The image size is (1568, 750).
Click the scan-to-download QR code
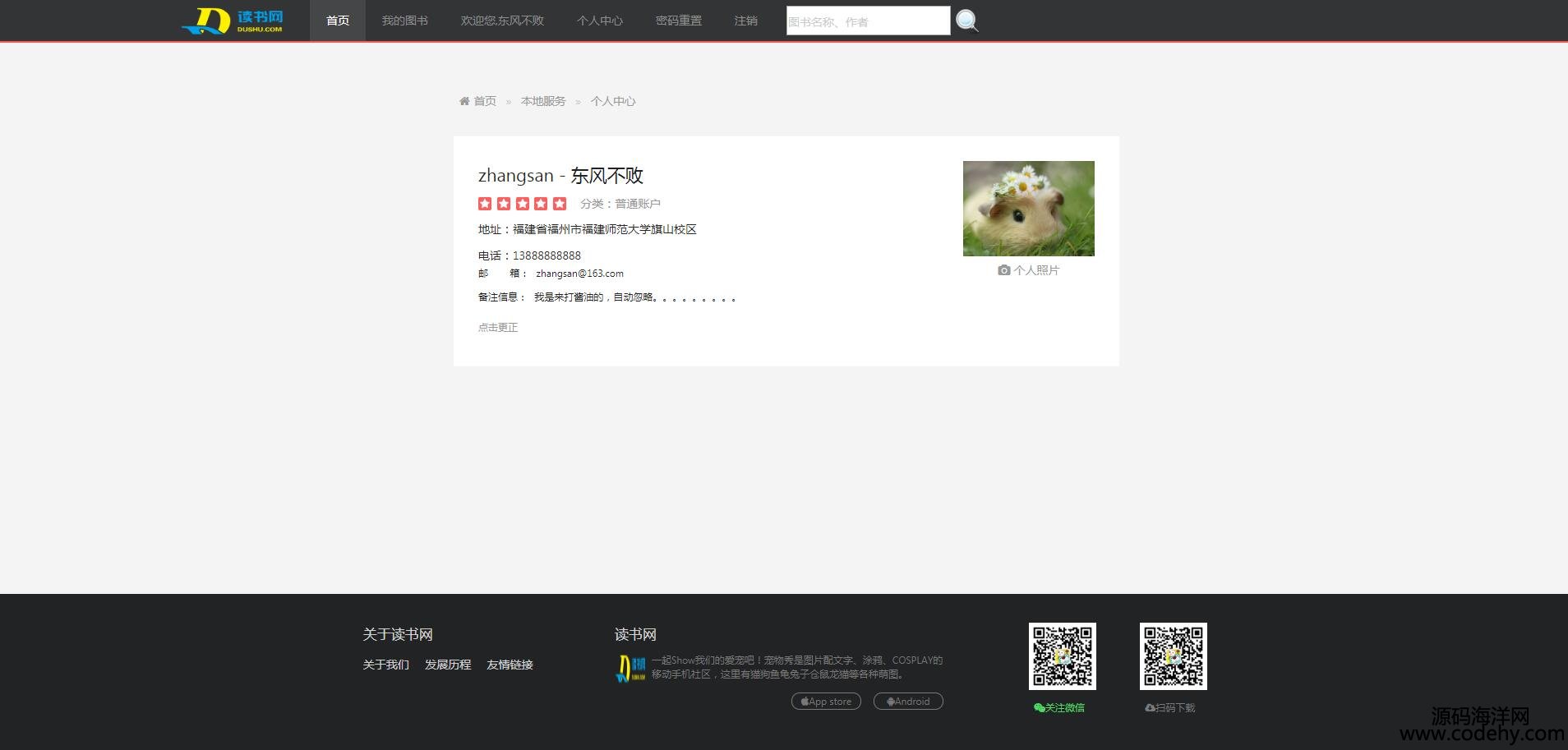(1173, 656)
